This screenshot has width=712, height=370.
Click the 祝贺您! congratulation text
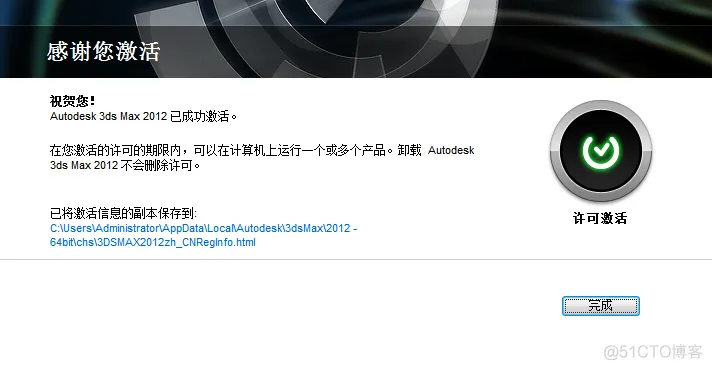pos(73,101)
